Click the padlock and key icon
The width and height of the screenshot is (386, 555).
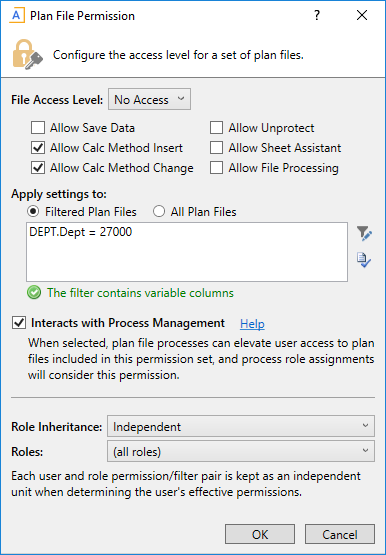click(x=28, y=54)
